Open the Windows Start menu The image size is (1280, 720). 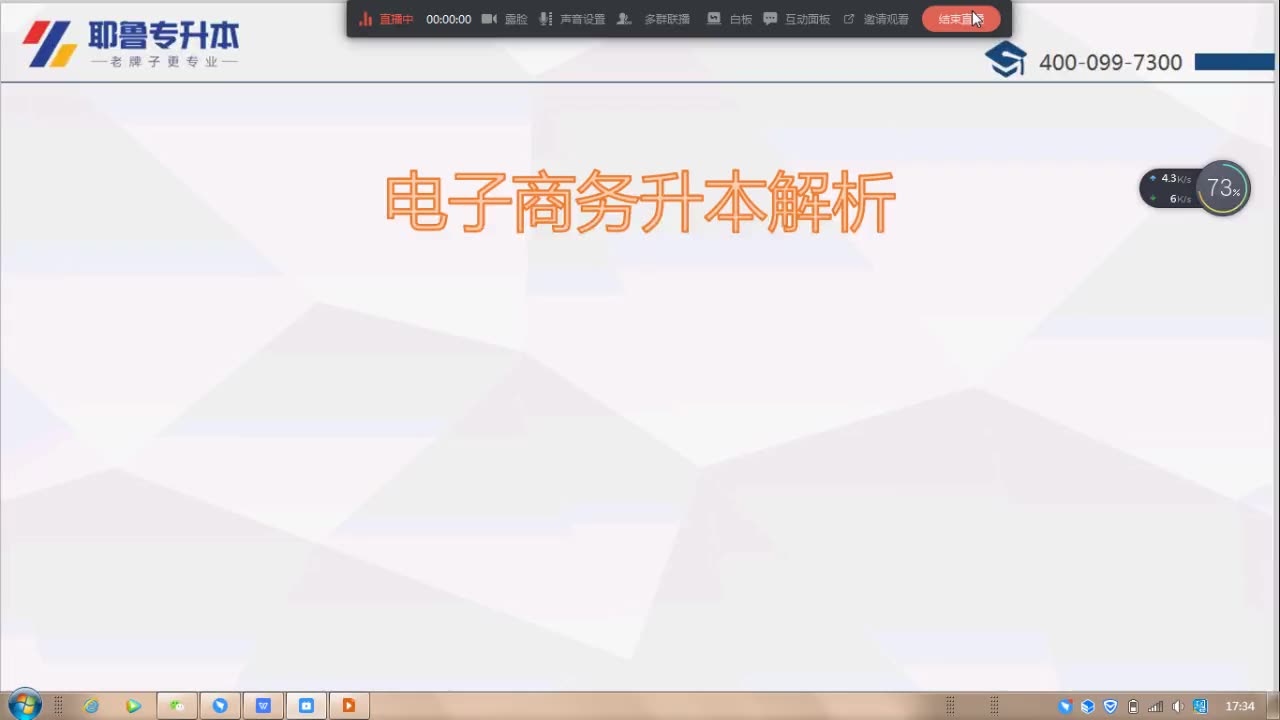pos(24,705)
